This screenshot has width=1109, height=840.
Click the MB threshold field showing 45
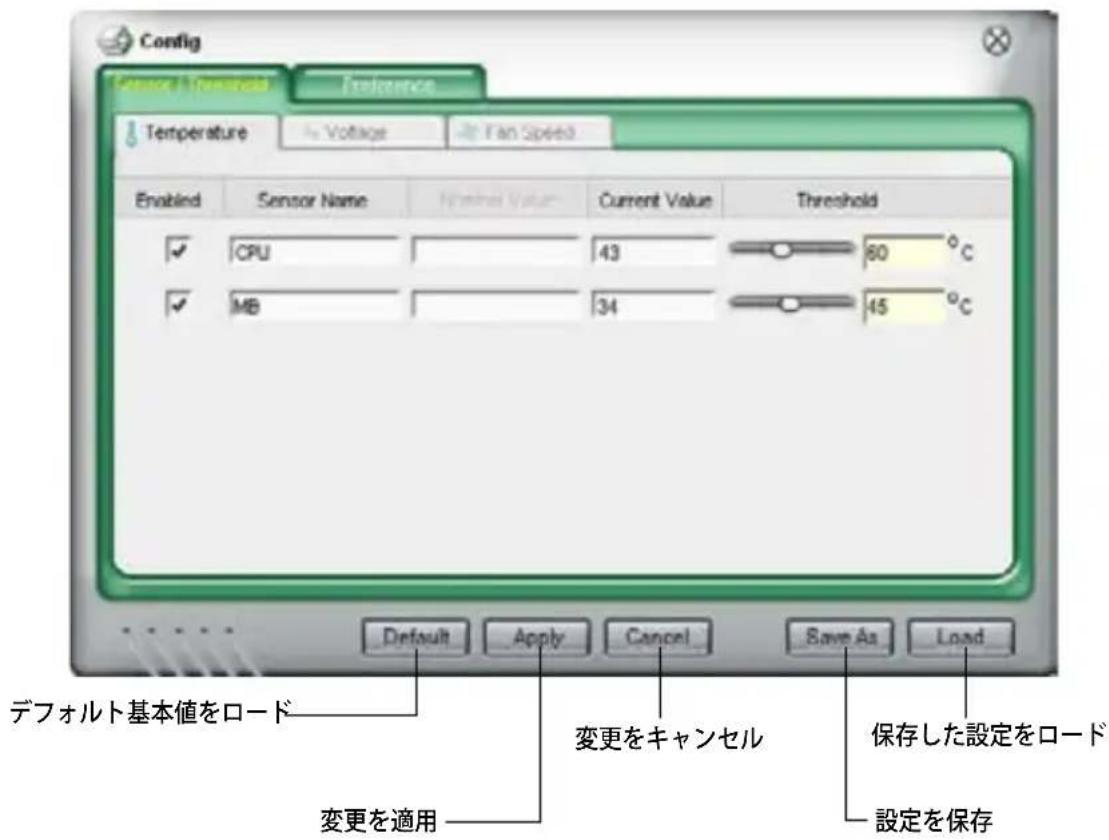point(904,306)
